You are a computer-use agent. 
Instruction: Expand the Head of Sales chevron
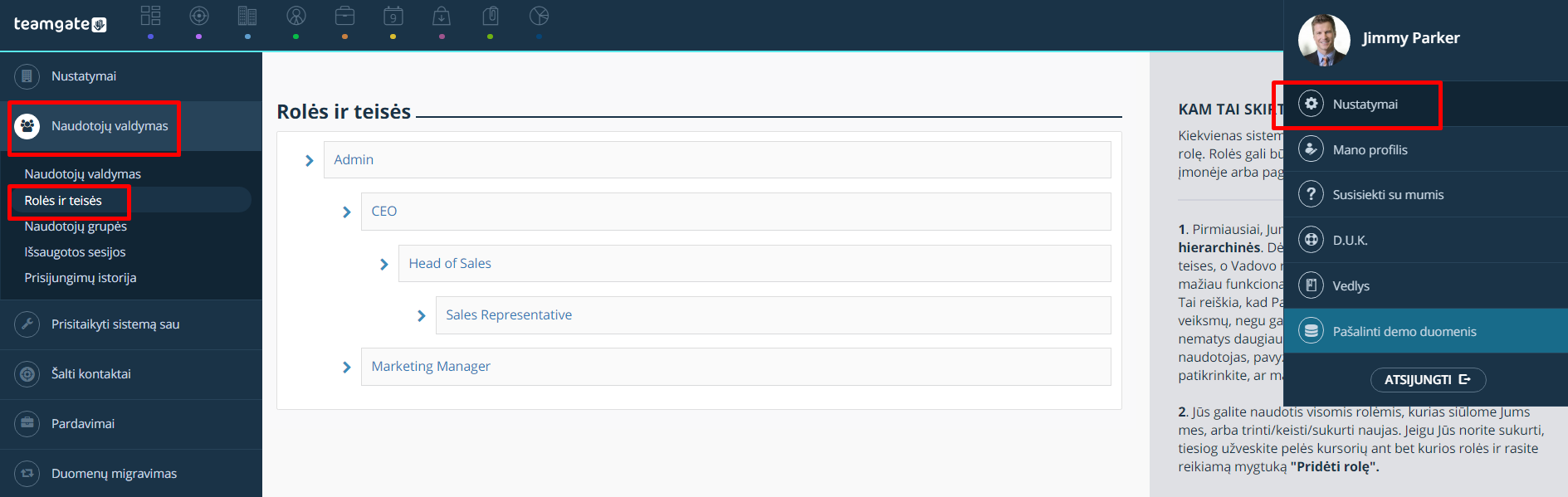point(384,264)
